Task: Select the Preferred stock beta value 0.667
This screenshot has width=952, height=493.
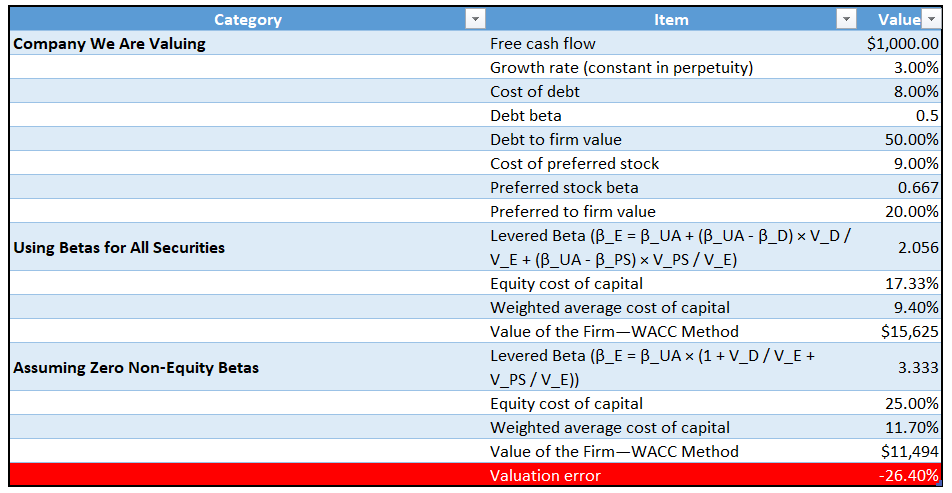Action: click(x=918, y=188)
